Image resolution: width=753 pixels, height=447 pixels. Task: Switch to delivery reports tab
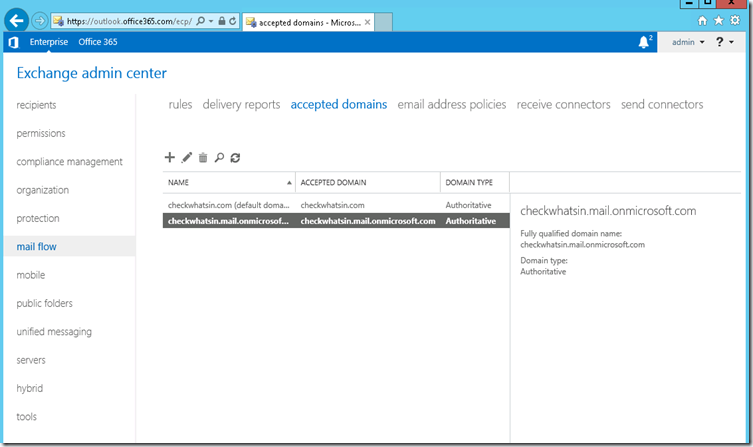click(x=241, y=105)
